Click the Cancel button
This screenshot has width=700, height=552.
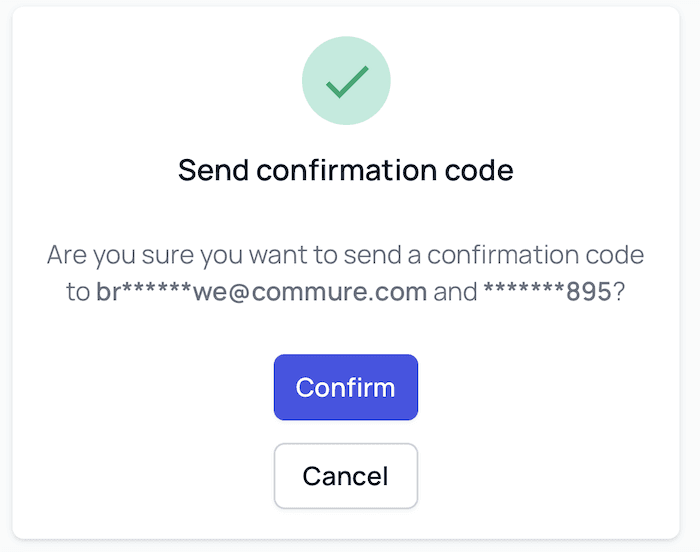pyautogui.click(x=346, y=475)
